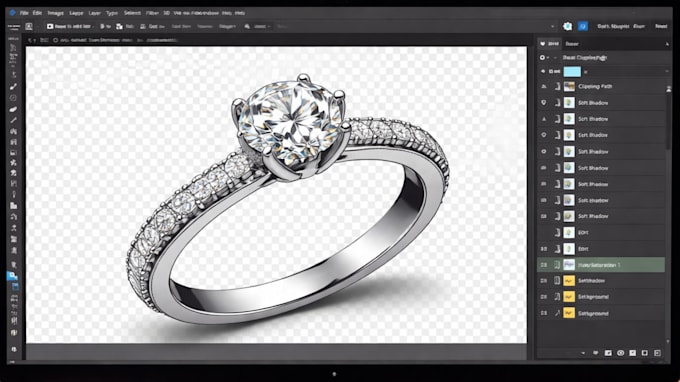This screenshot has height=382, width=680.
Task: Toggle visibility of the topmost Soft Shadow layer
Action: (543, 103)
